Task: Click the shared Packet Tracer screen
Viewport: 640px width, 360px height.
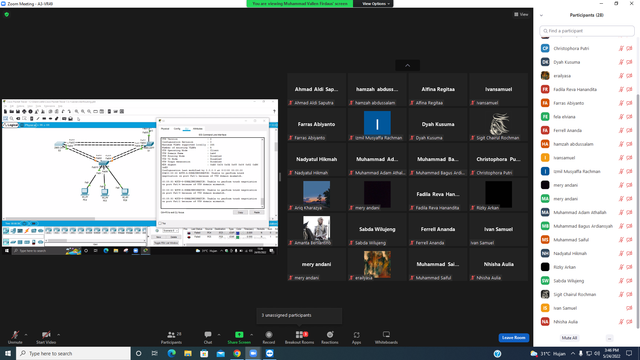Action: point(140,176)
